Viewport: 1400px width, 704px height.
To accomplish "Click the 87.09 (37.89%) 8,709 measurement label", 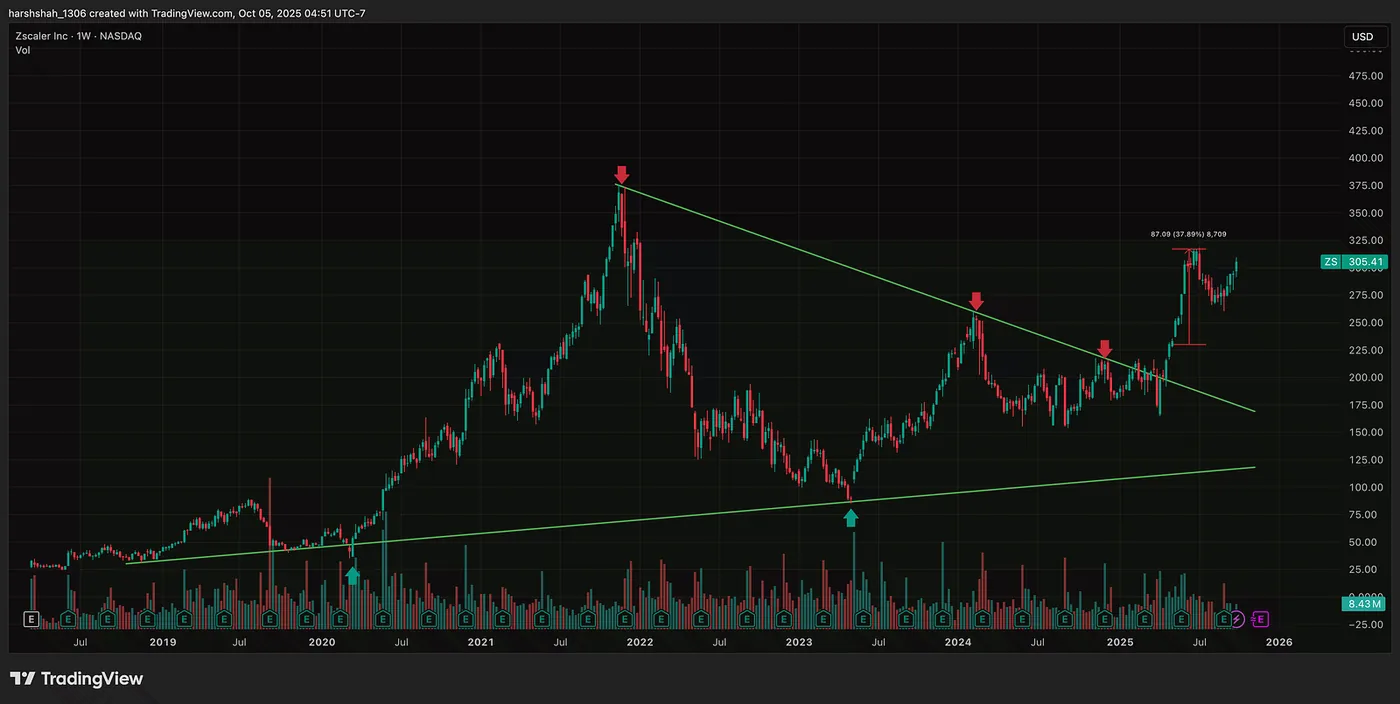I will [1188, 234].
